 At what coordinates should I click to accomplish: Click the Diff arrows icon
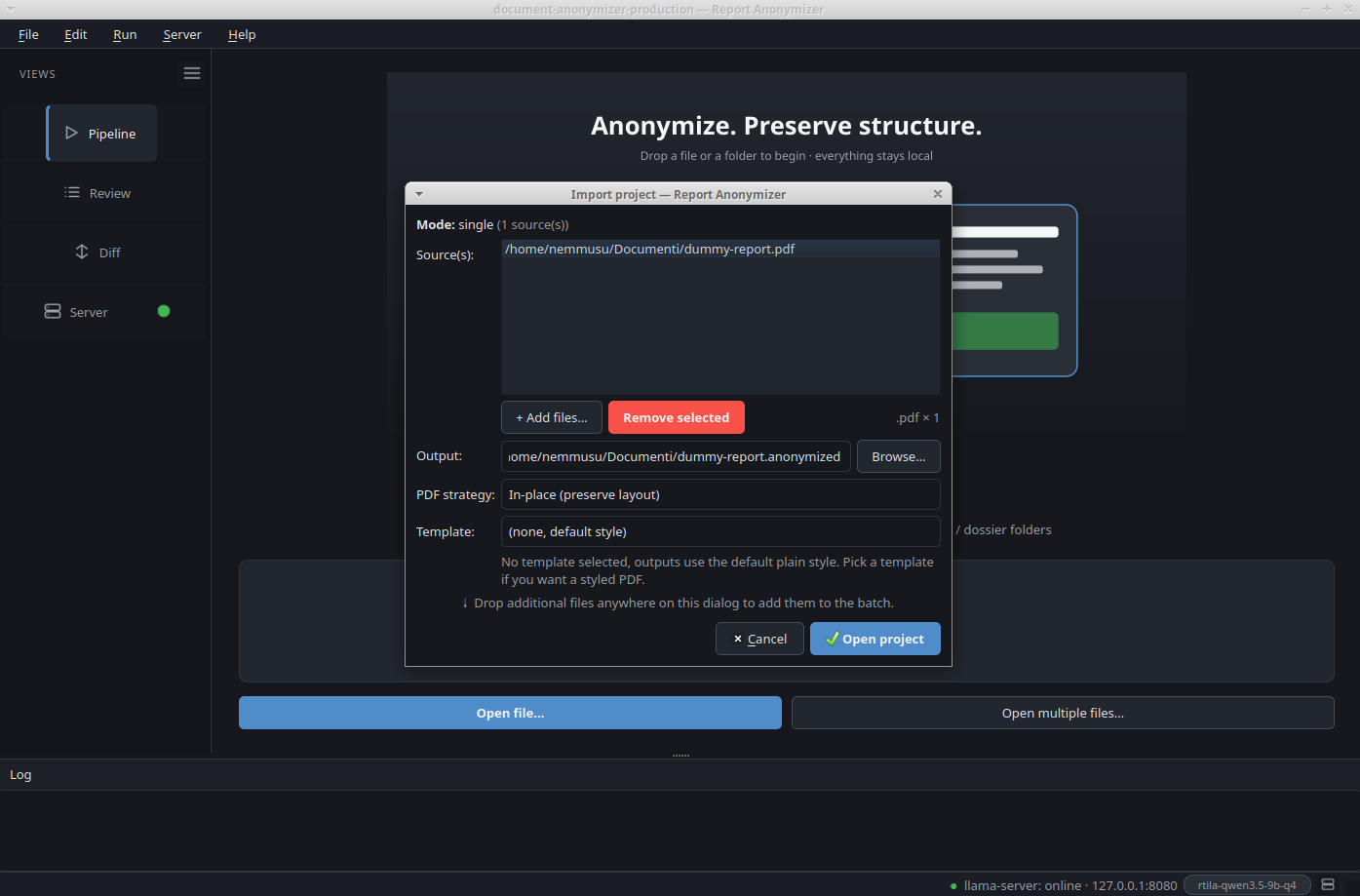pos(82,252)
